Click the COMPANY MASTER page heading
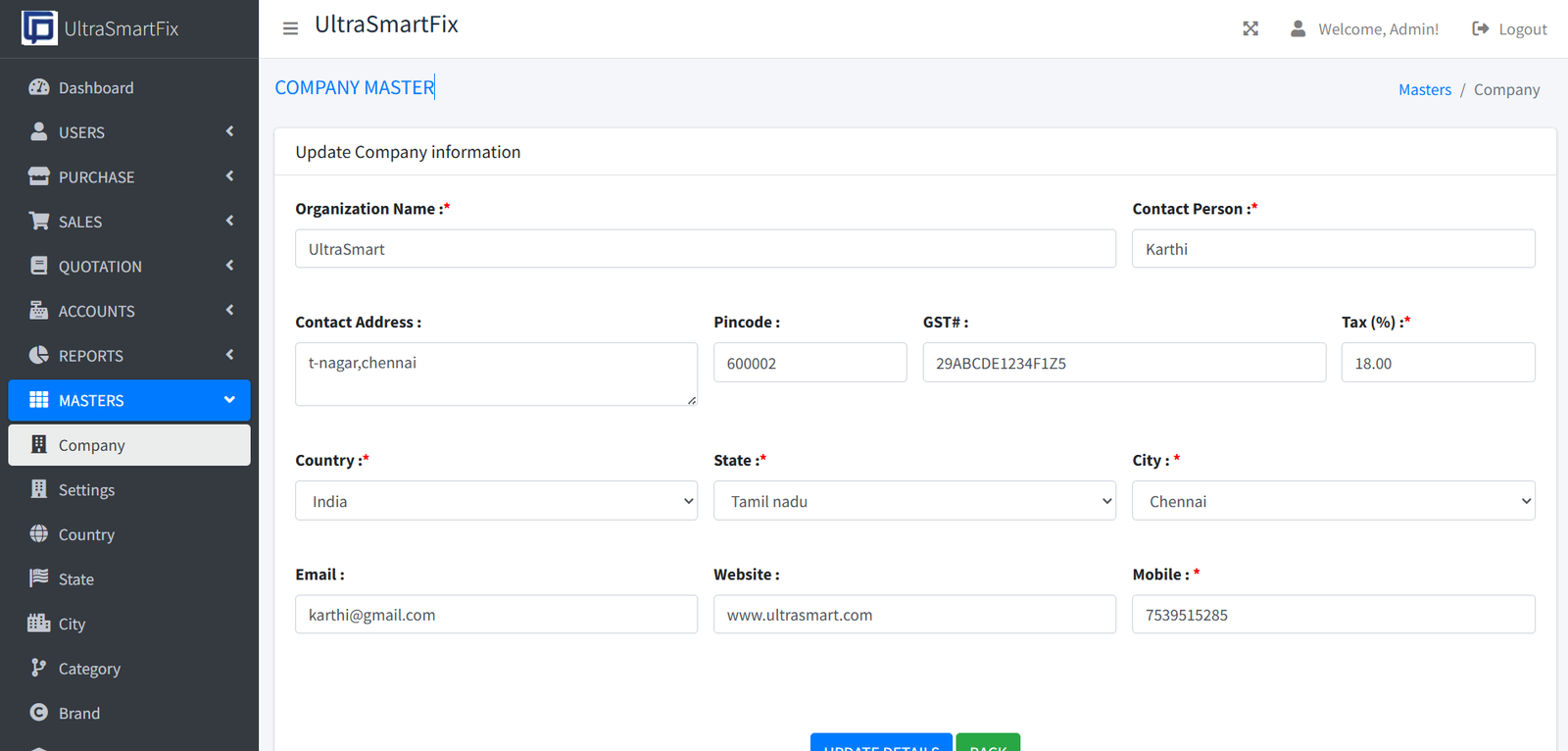The image size is (1568, 751). pyautogui.click(x=355, y=87)
